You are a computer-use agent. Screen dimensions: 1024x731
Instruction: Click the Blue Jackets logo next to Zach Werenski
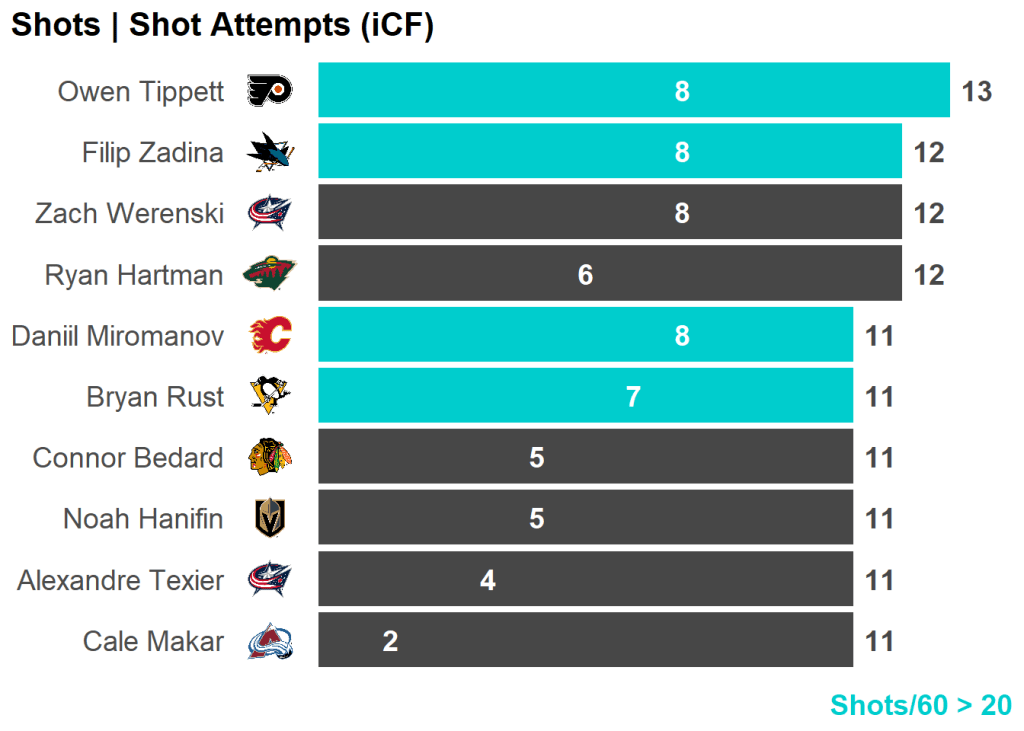(x=269, y=213)
